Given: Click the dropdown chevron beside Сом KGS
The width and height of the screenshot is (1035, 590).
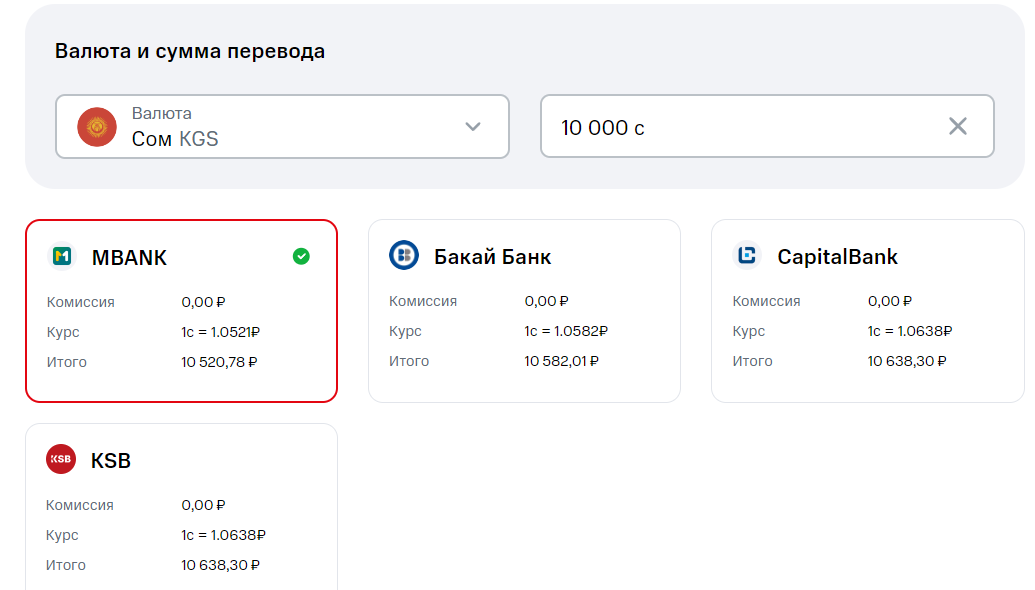Looking at the screenshot, I should pos(473,126).
